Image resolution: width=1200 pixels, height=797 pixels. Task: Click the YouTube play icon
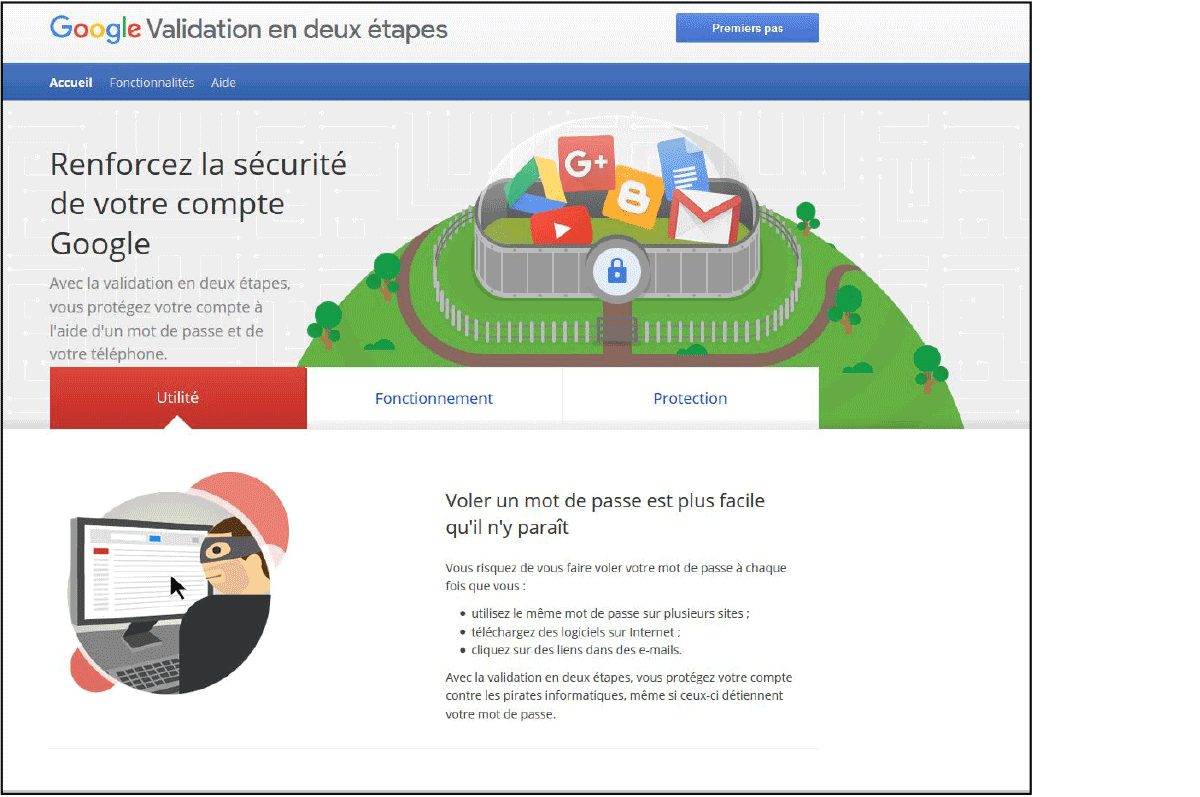(561, 229)
